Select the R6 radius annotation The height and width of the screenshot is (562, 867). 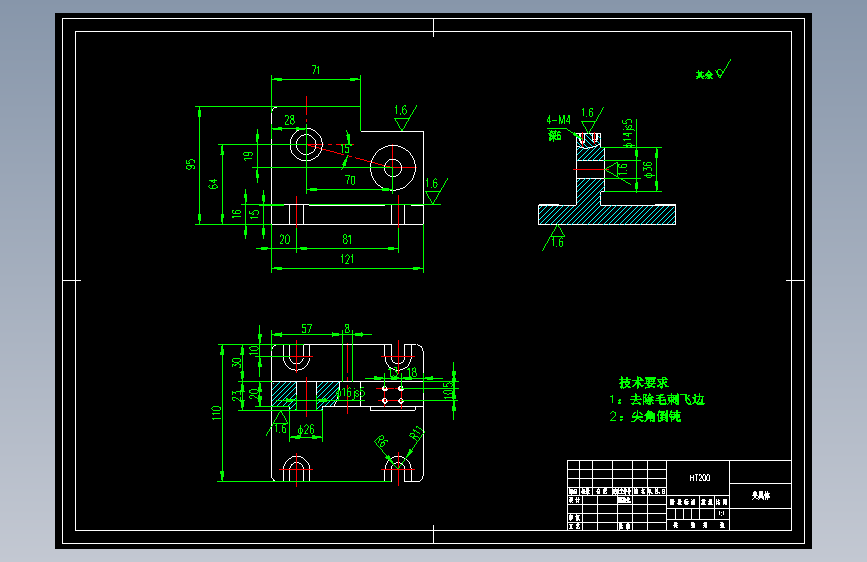[x=382, y=441]
